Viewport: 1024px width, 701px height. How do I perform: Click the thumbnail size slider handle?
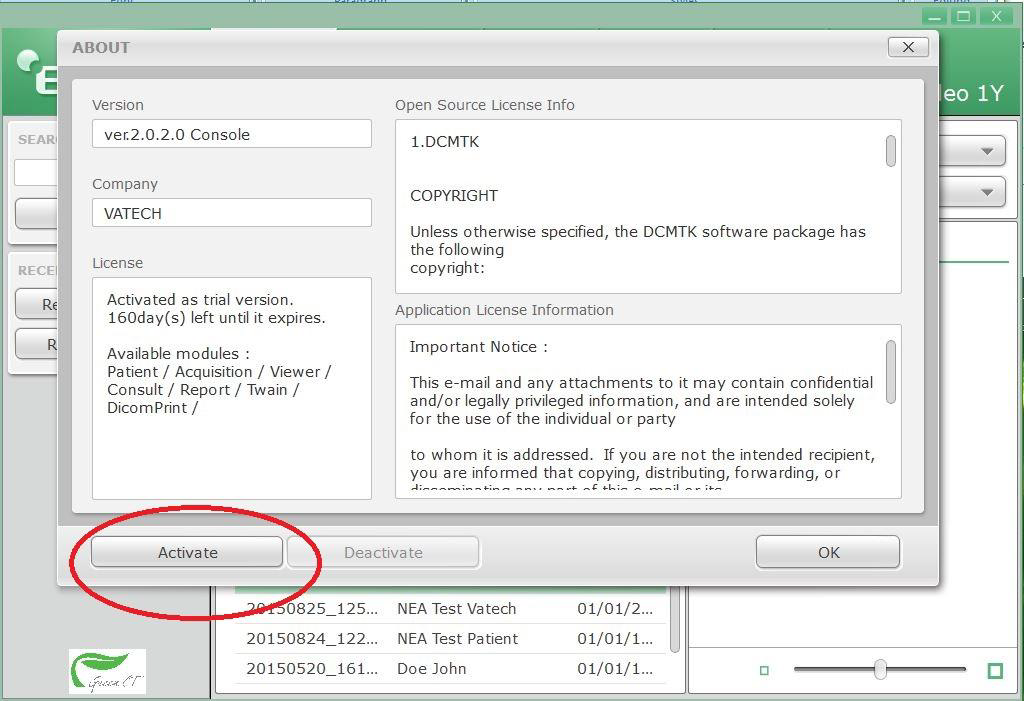coord(880,669)
